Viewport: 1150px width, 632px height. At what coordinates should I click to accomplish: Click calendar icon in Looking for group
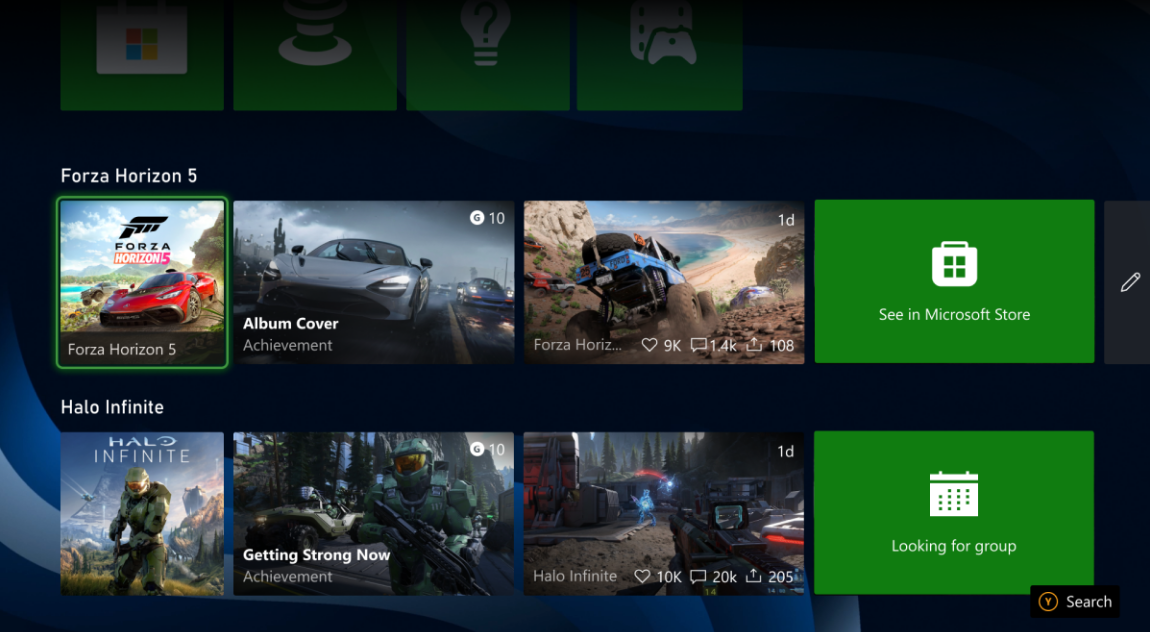pyautogui.click(x=953, y=494)
